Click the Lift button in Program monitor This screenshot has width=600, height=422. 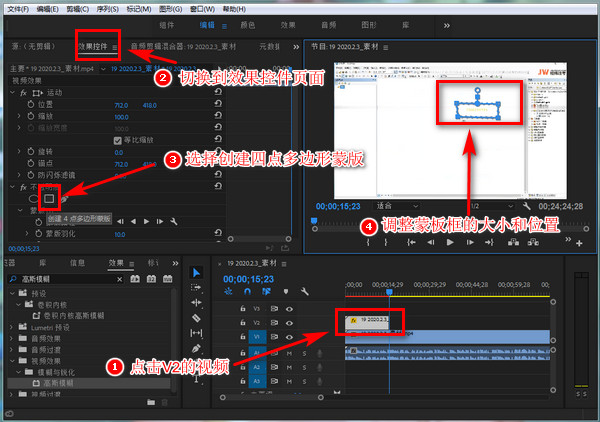coord(513,242)
